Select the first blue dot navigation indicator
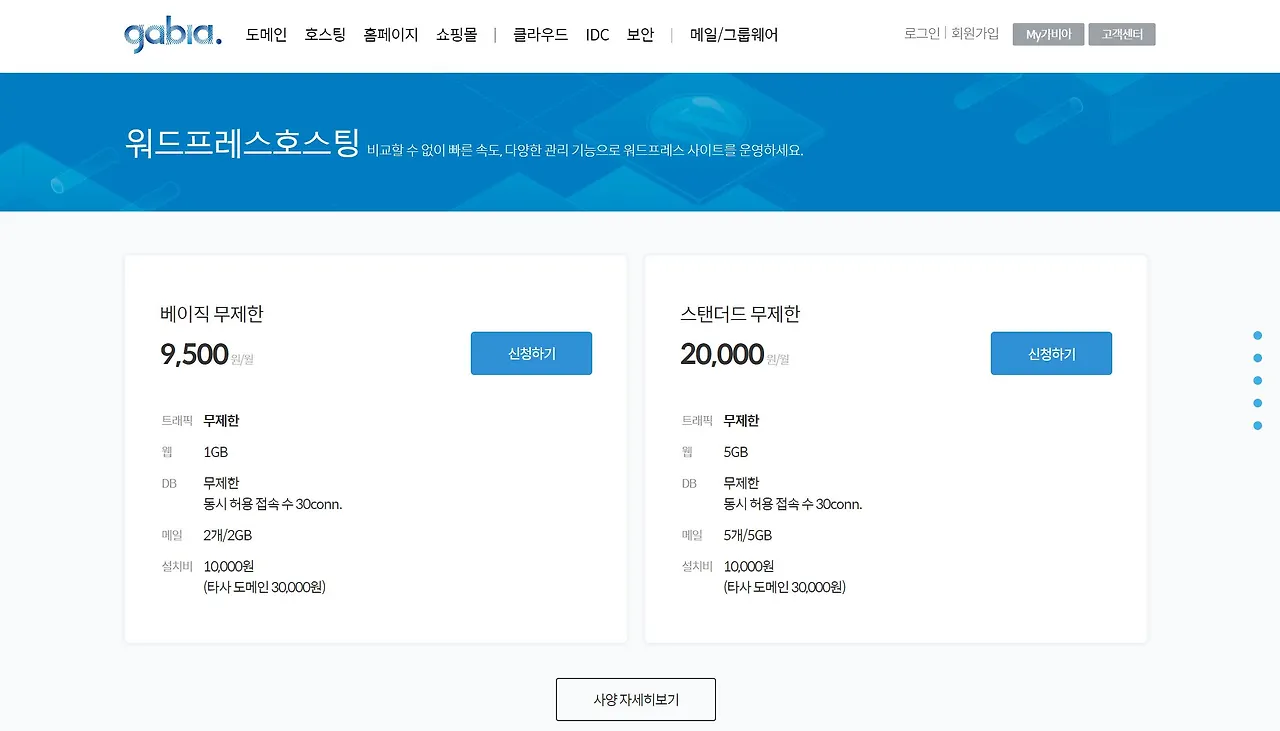 coord(1257,335)
